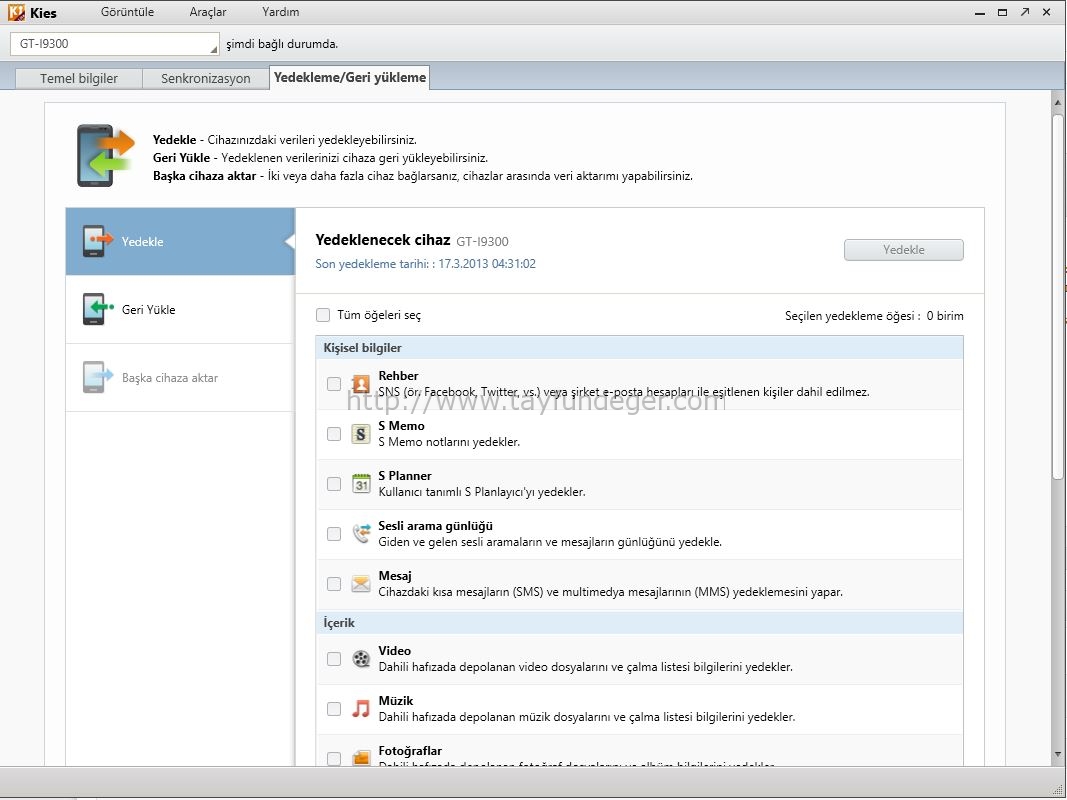Enable the Müzik checkbox
The image size is (1067, 800).
pos(333,709)
